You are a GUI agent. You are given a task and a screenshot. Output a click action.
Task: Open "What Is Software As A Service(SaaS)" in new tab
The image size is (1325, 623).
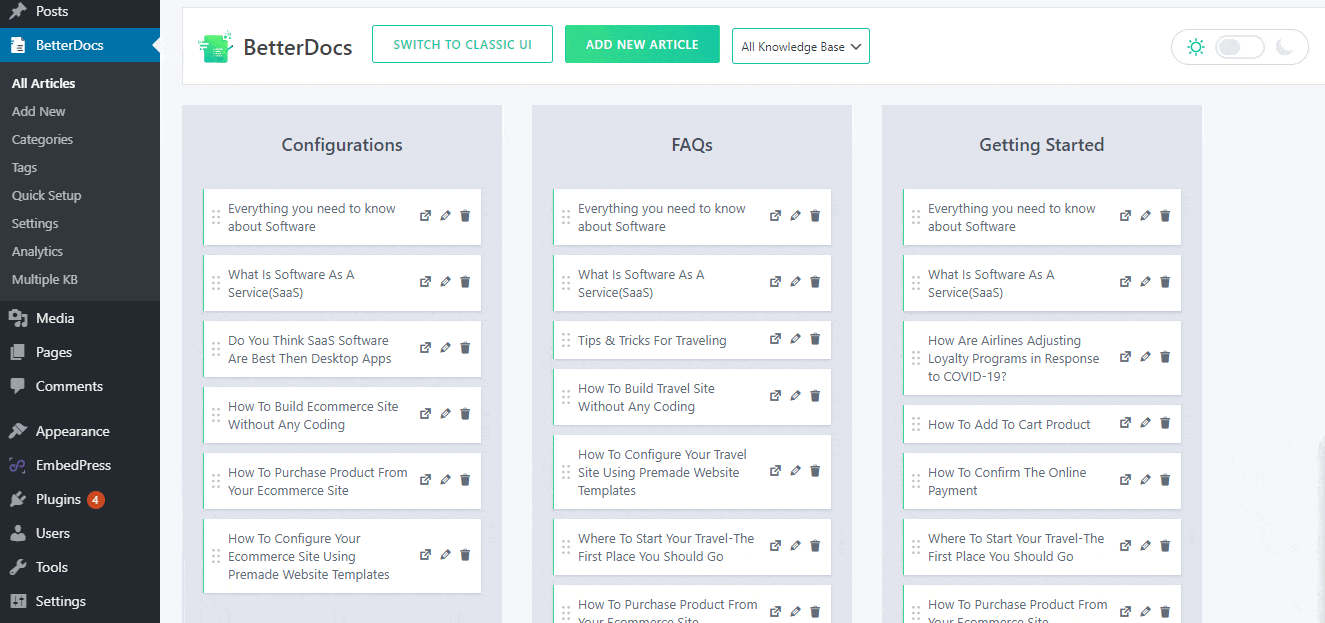425,281
